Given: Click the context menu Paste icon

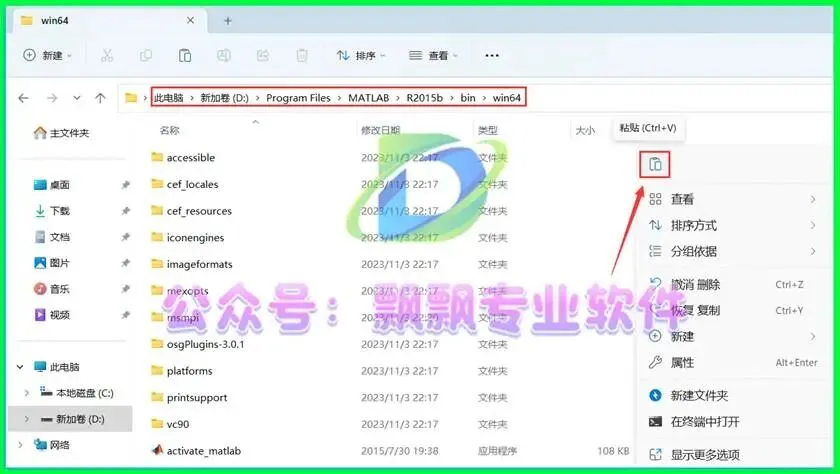Looking at the screenshot, I should point(655,164).
